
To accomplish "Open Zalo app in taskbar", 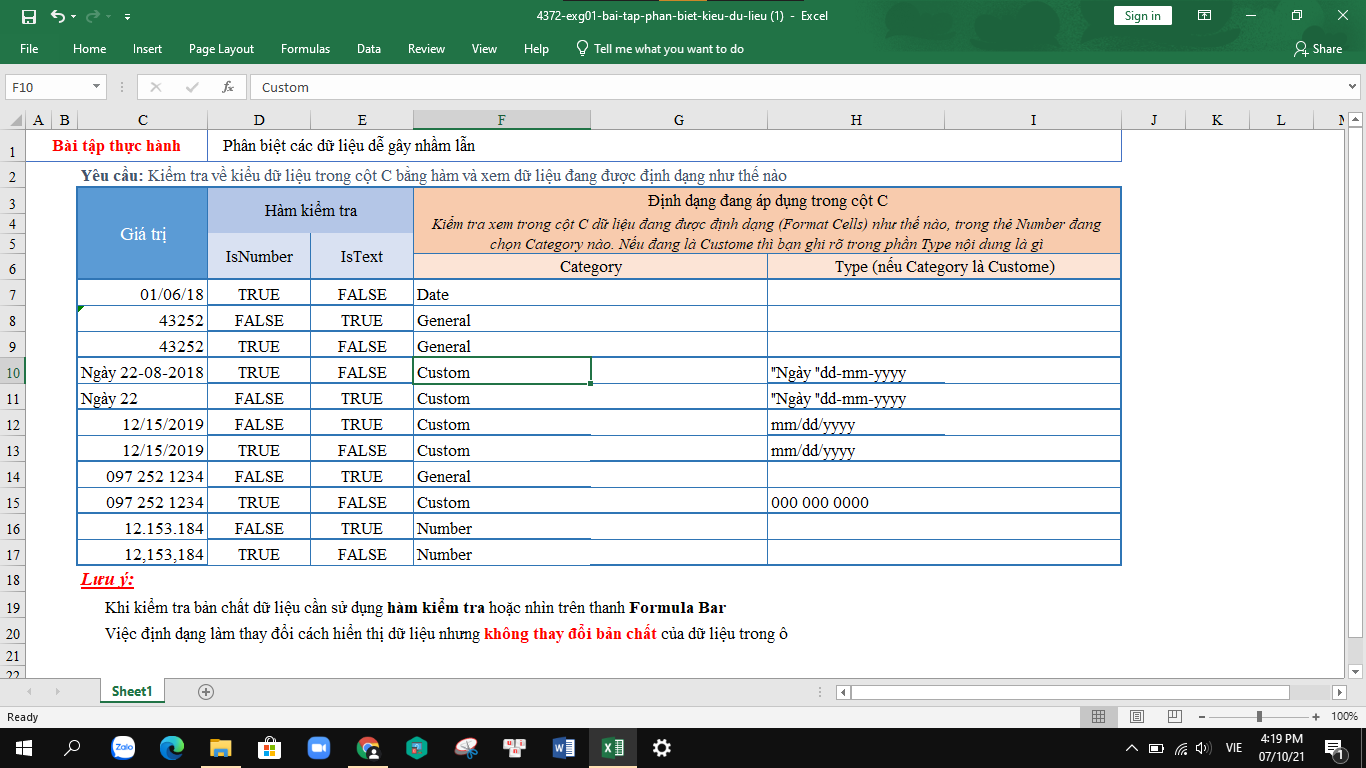I will (124, 747).
